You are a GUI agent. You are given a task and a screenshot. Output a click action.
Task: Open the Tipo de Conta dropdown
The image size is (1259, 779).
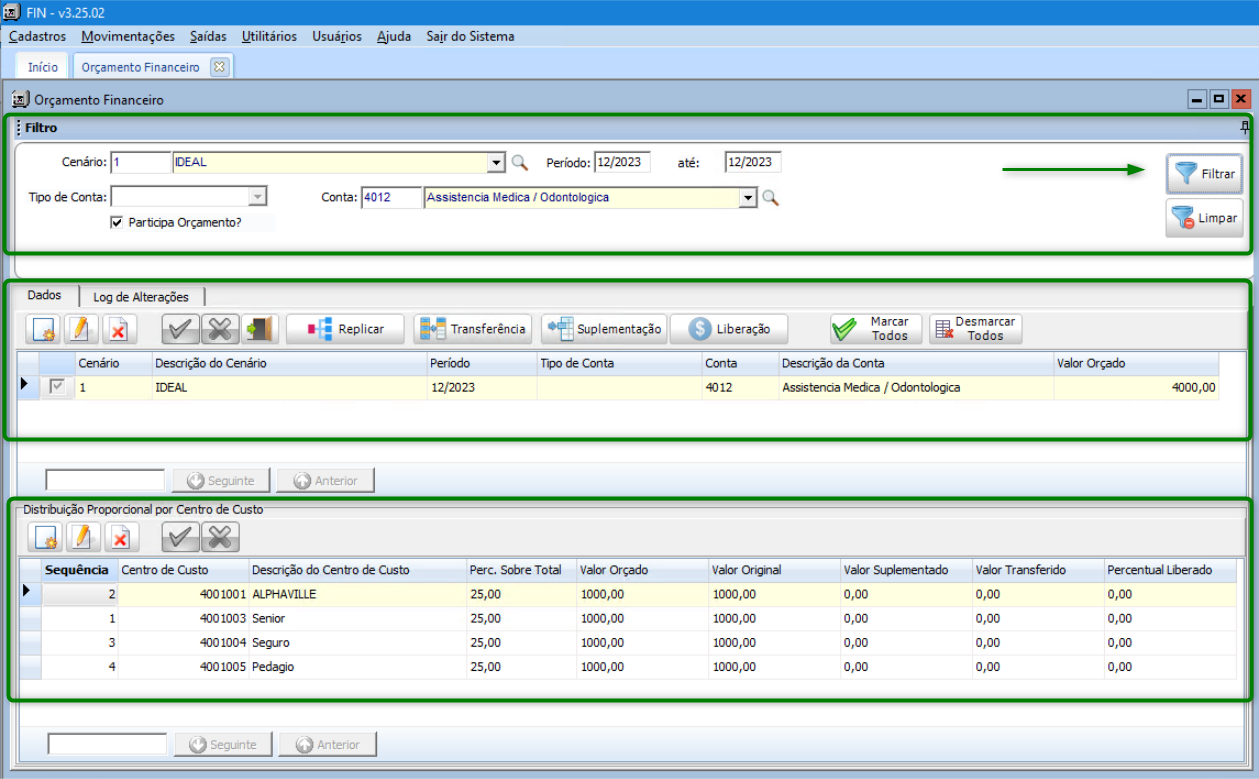click(257, 198)
